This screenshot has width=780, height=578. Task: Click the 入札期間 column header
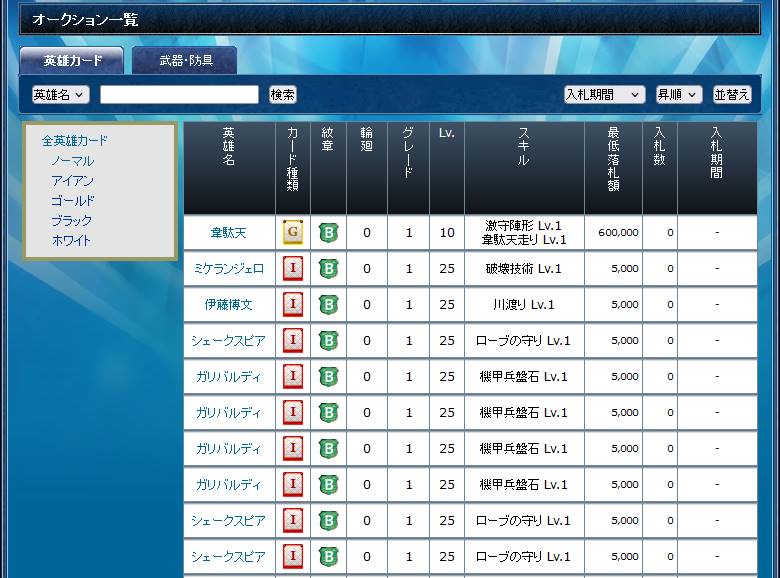717,168
